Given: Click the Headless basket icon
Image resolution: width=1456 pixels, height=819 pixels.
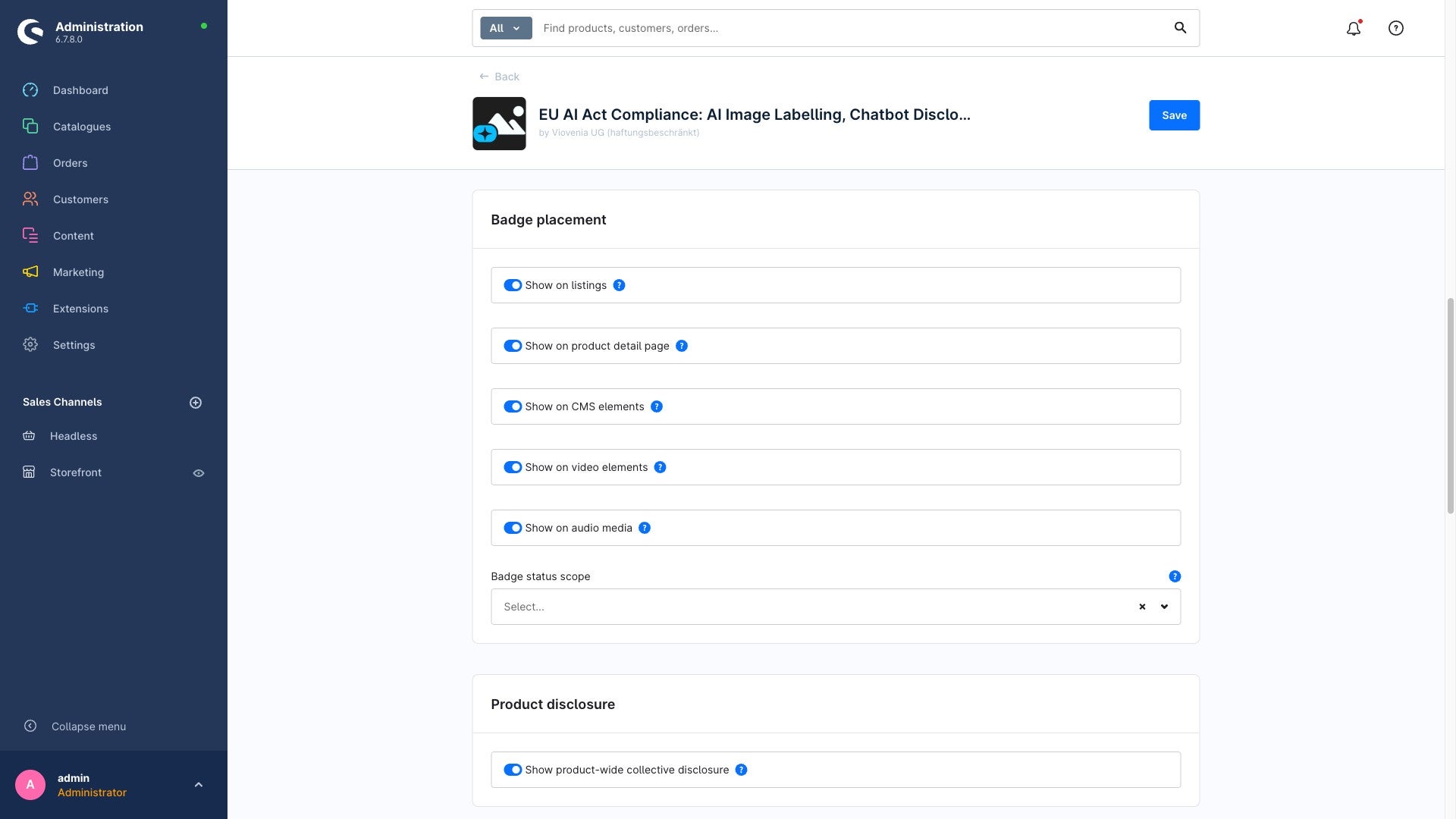Looking at the screenshot, I should point(29,436).
